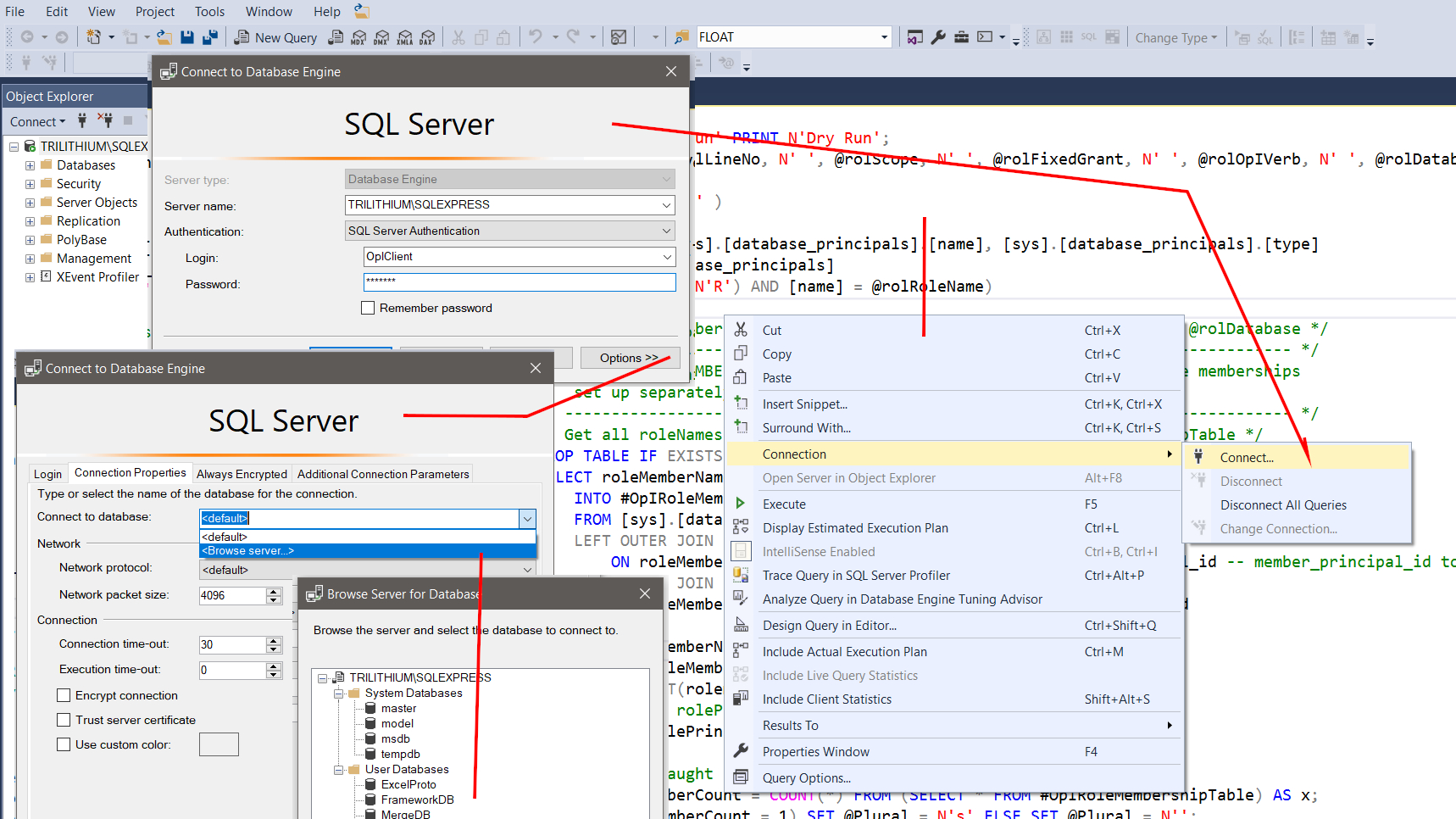Click the Database Engine Query icon
The image size is (1456, 819).
pos(336,37)
